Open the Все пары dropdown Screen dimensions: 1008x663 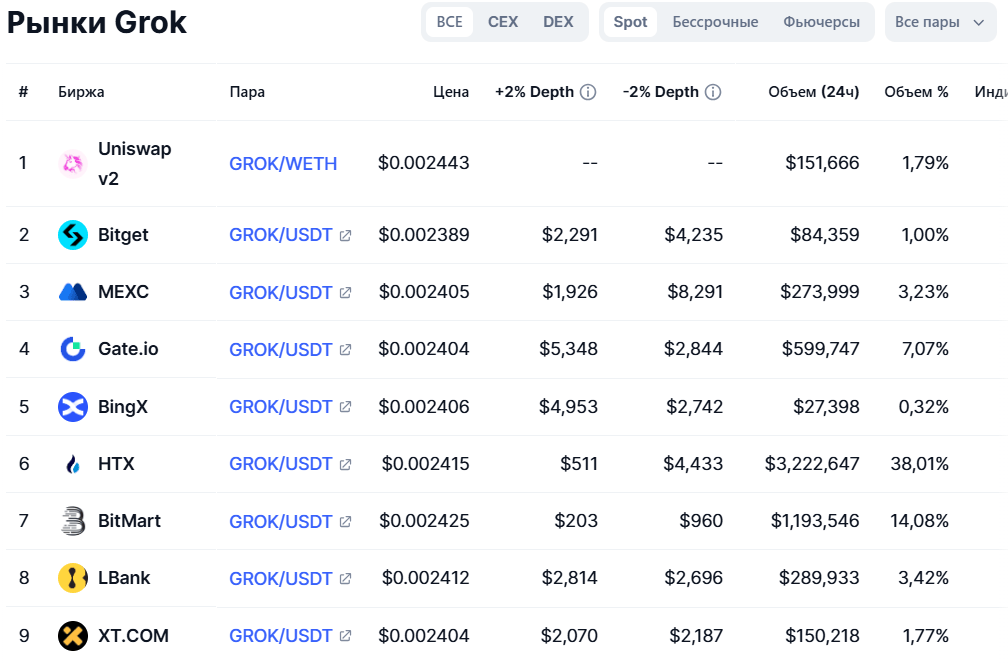point(940,22)
